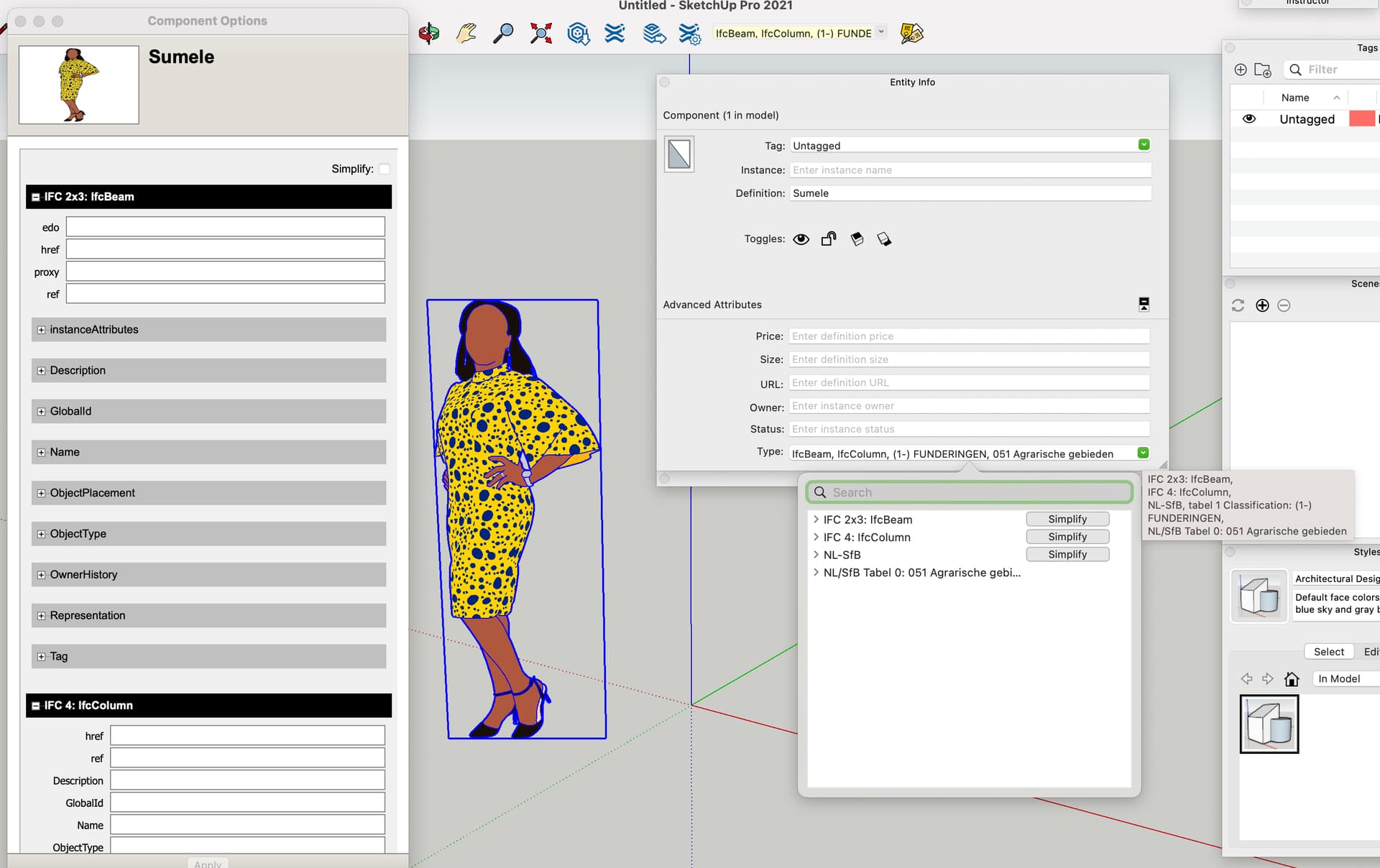Screen dimensions: 1380x868
Task: Click the Classifier tag tool icon
Action: [911, 33]
